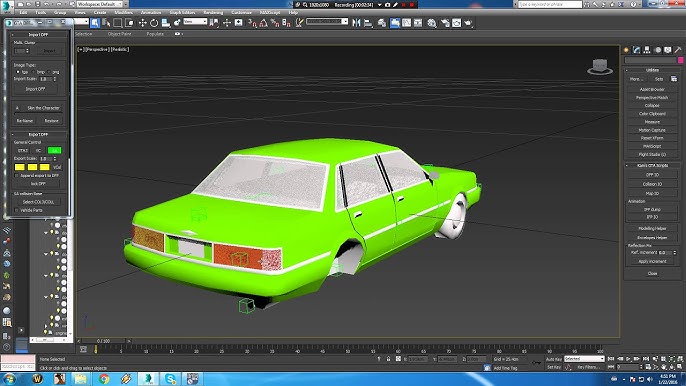Switch to the Object Paint ribbon tab
The width and height of the screenshot is (686, 386).
(x=119, y=34)
